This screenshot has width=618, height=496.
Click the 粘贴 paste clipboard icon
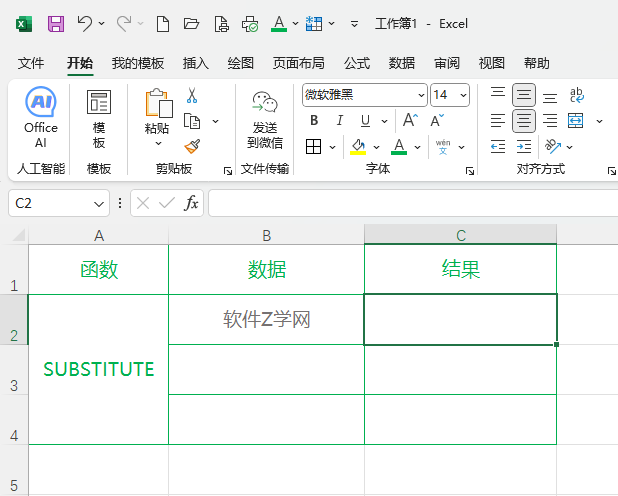[x=159, y=103]
